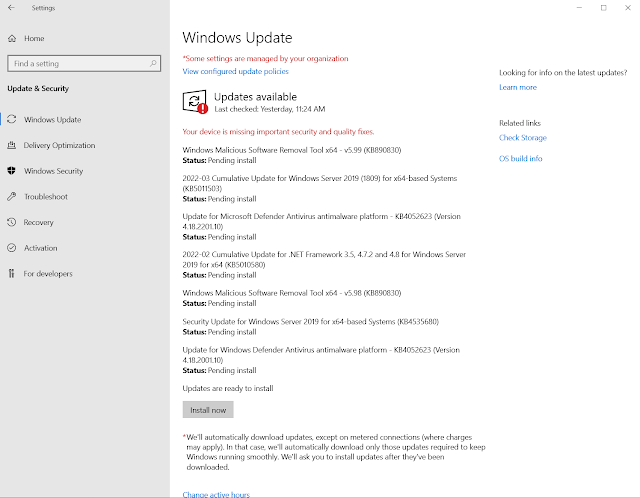This screenshot has width=640, height=498.
Task: Click the Updates available heading
Action: (256, 97)
